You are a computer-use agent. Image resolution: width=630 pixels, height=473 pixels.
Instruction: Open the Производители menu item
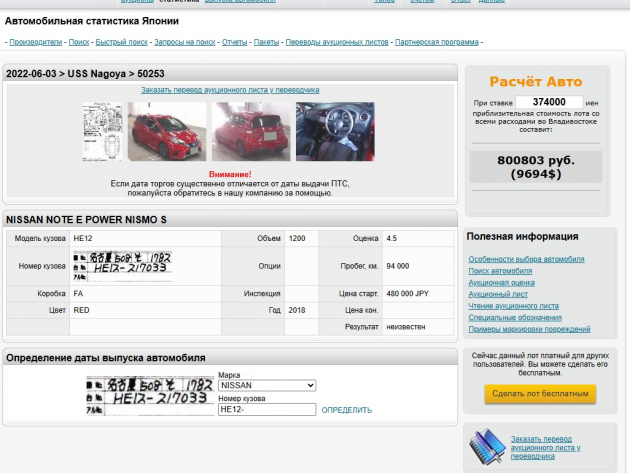35,42
